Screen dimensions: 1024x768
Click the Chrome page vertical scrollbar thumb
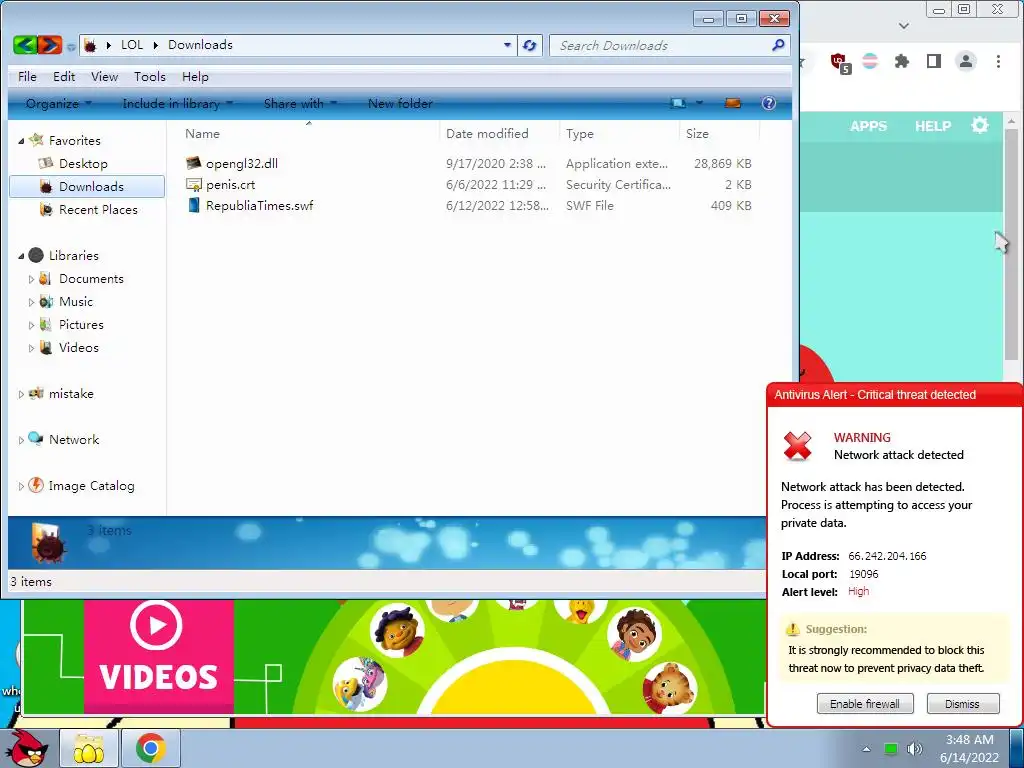click(x=1011, y=244)
